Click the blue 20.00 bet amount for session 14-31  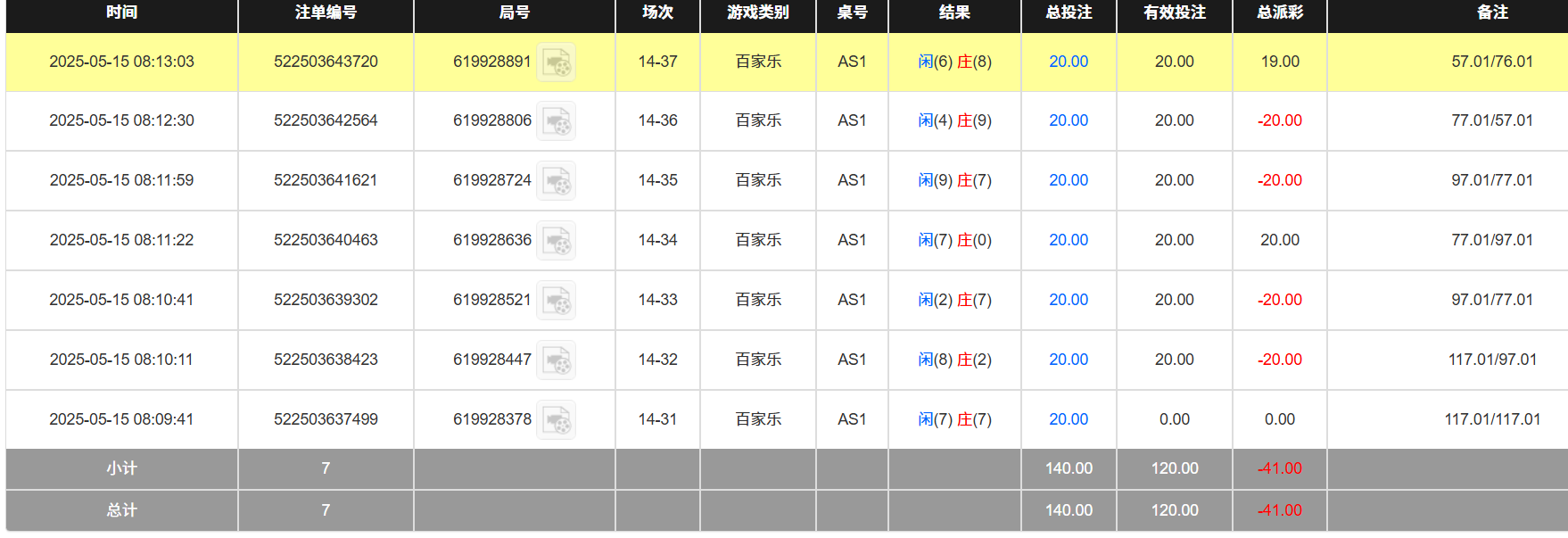(1068, 419)
